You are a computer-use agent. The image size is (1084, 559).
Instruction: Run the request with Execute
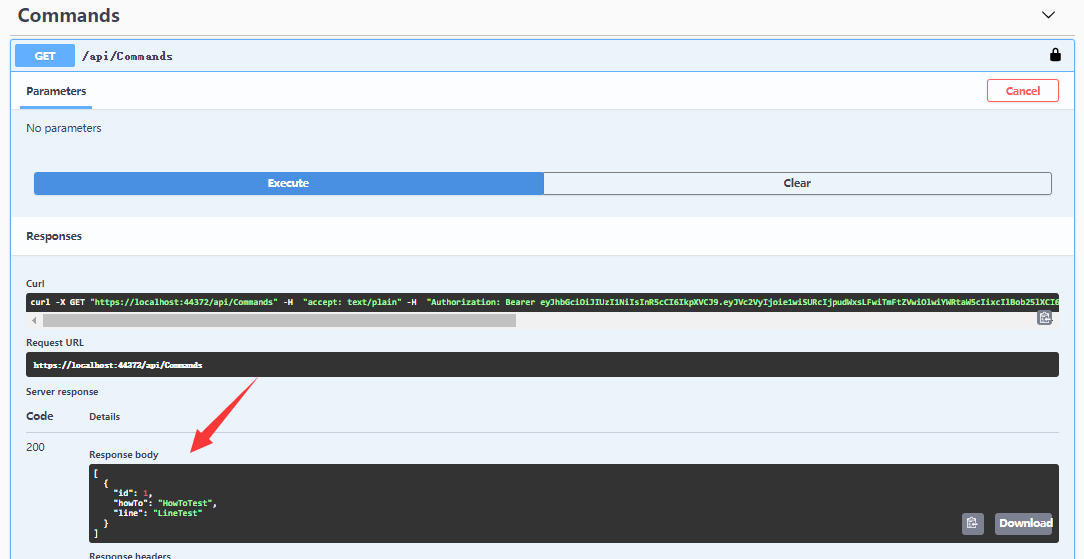coord(288,183)
